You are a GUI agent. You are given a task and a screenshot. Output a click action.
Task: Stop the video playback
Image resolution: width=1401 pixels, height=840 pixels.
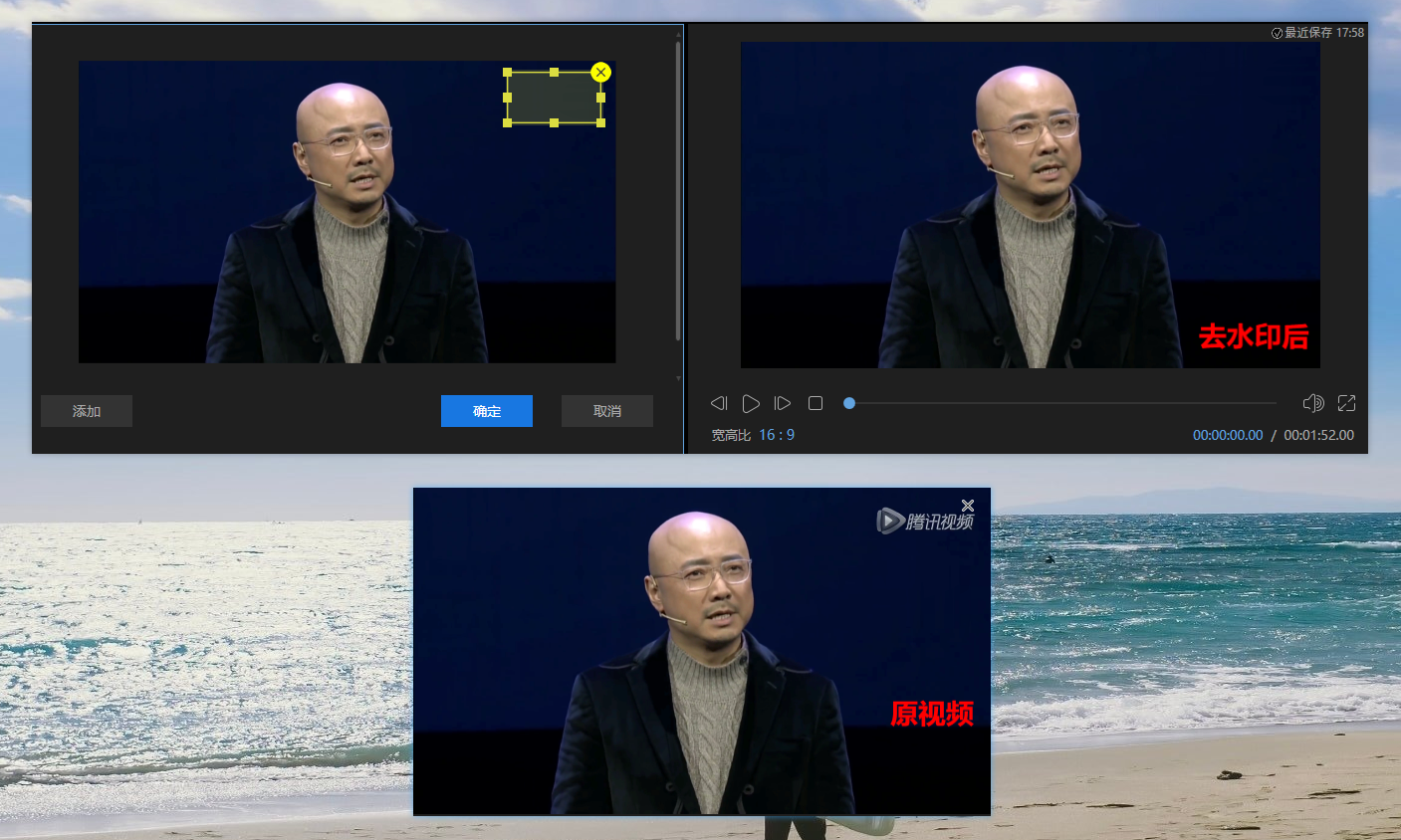[816, 403]
